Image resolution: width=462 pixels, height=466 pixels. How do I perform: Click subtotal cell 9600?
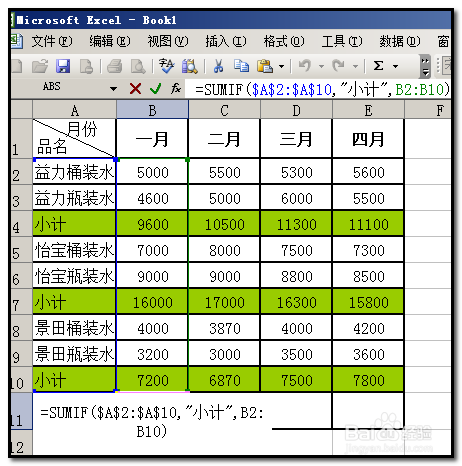(152, 224)
